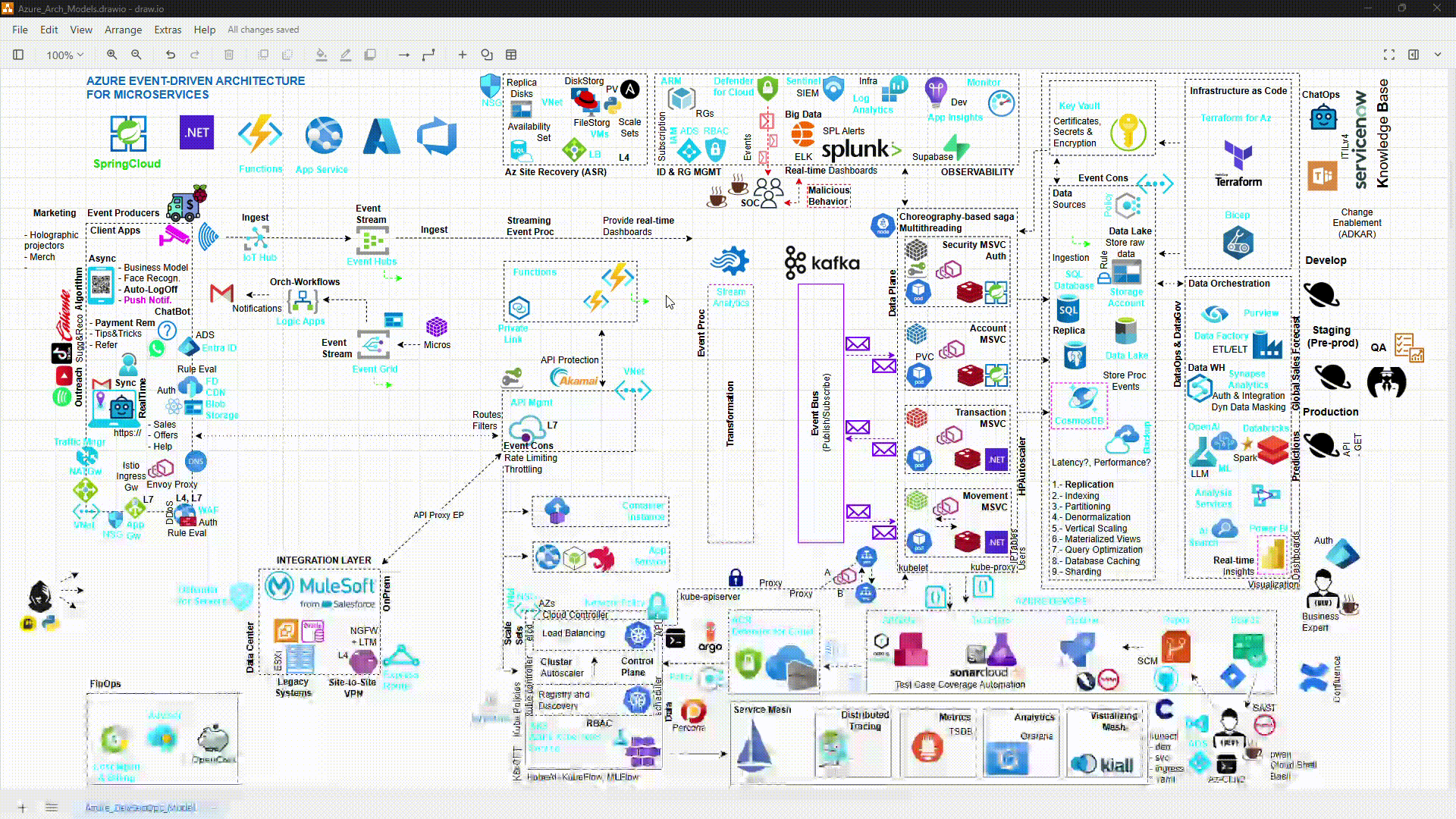1456x819 pixels.
Task: Open the pages list menu
Action: (x=52, y=808)
